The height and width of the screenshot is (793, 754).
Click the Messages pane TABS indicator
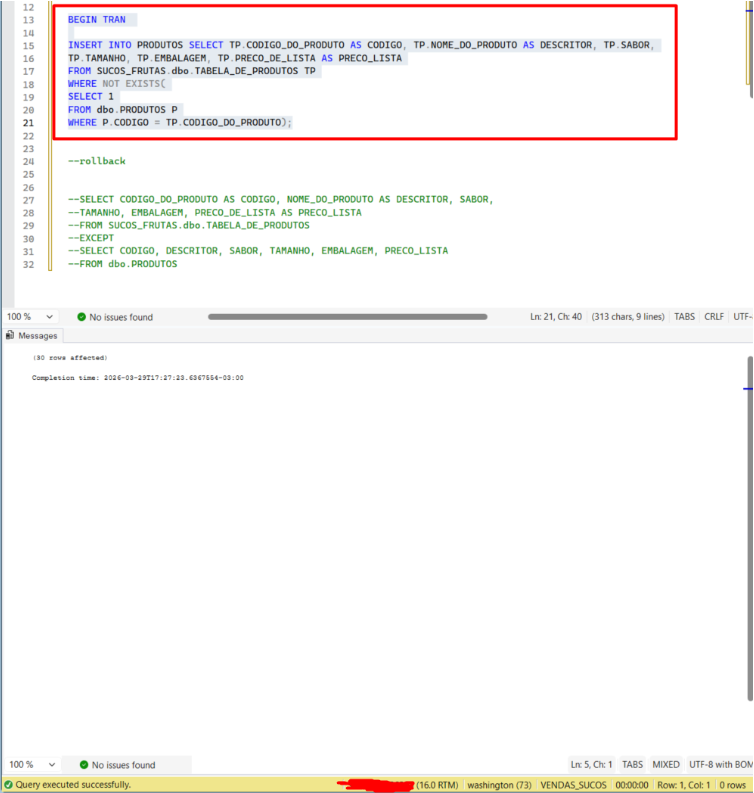(632, 764)
